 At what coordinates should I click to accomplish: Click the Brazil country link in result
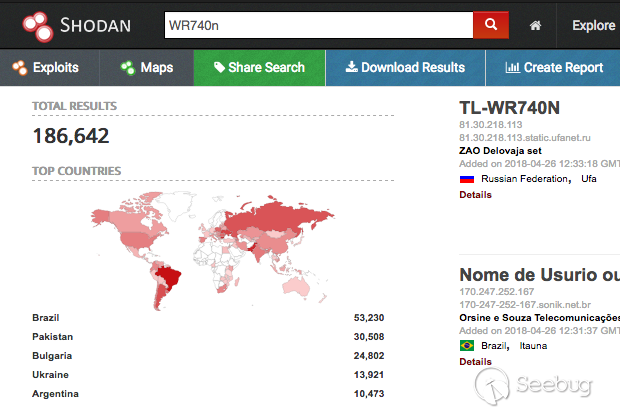(x=494, y=346)
